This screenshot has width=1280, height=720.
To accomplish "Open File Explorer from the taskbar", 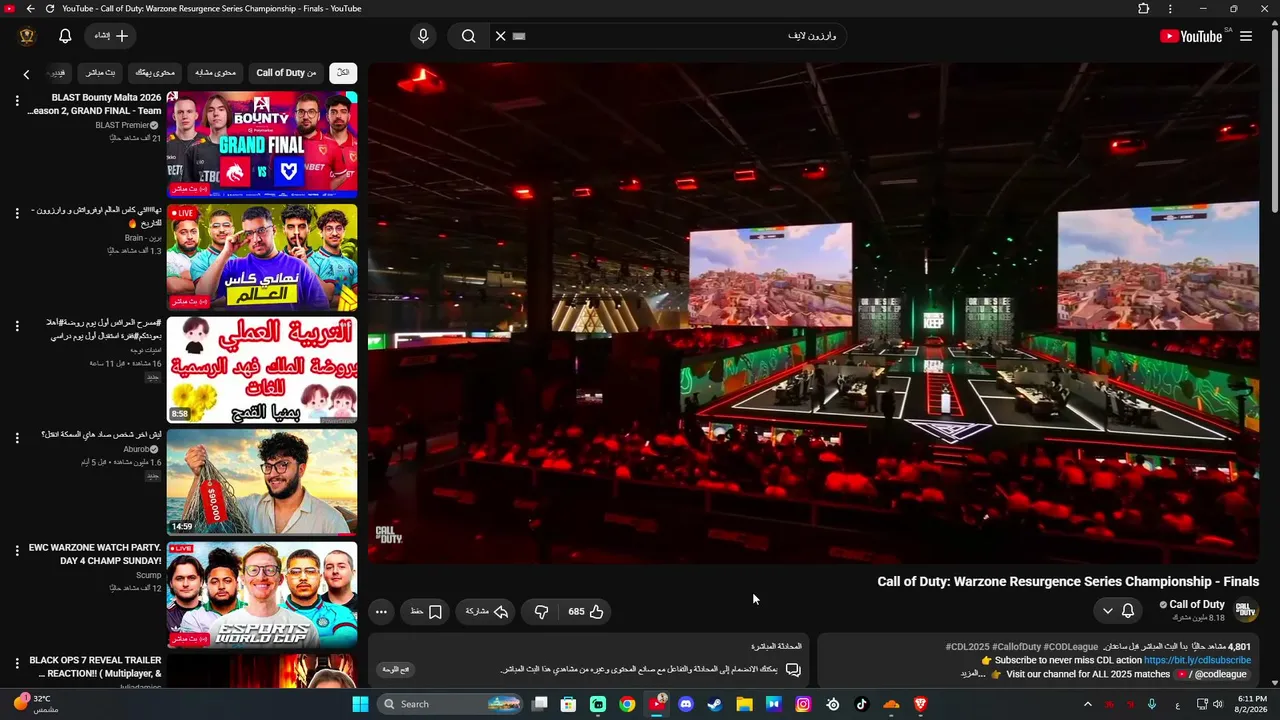I will tap(744, 704).
